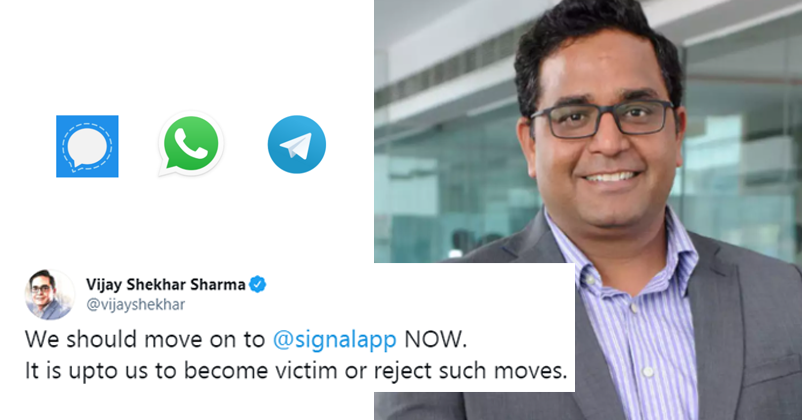Click the tweet line starting "We should move"

246,340
